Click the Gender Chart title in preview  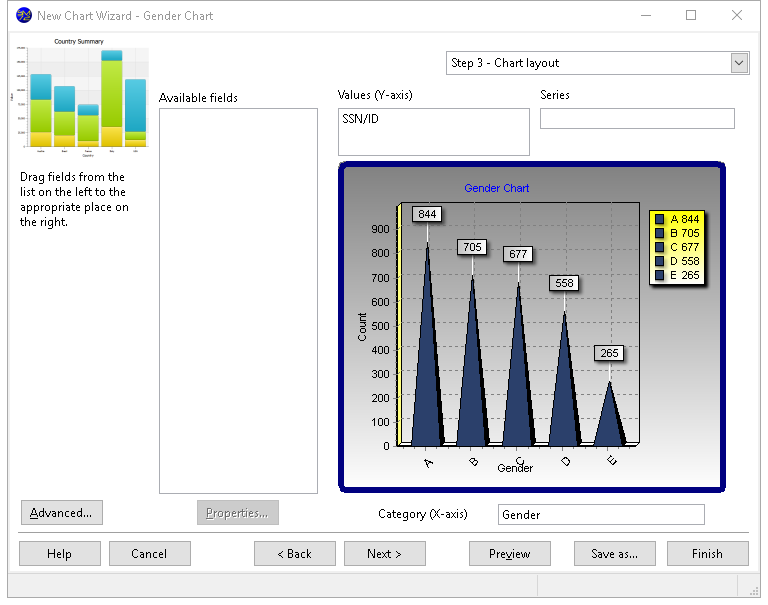pyautogui.click(x=497, y=188)
